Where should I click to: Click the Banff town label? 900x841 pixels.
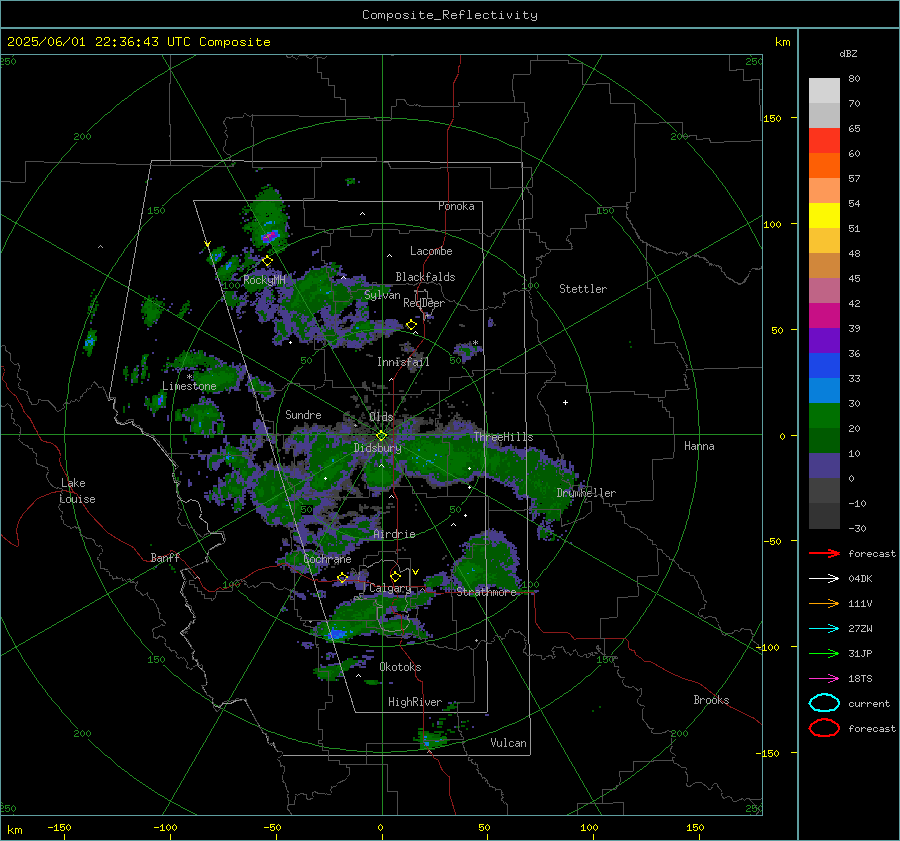click(165, 557)
